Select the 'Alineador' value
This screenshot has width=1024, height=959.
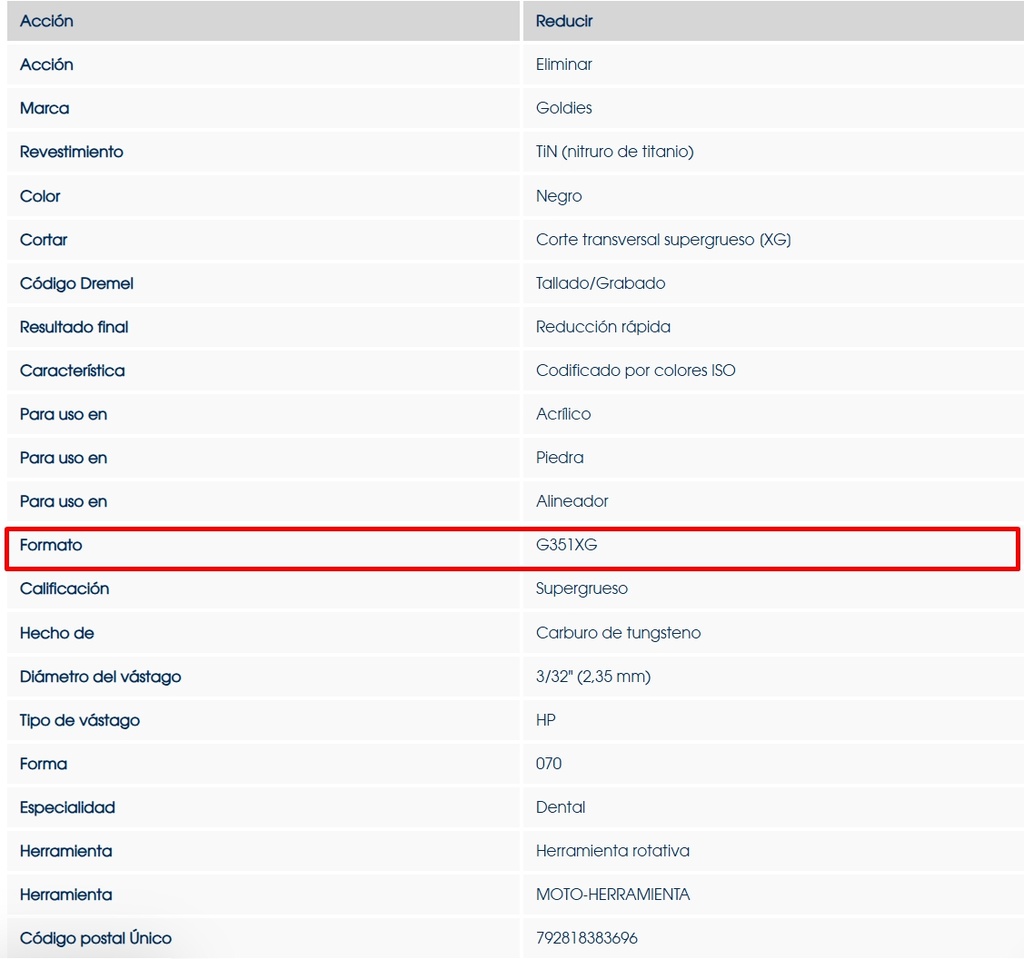click(572, 502)
